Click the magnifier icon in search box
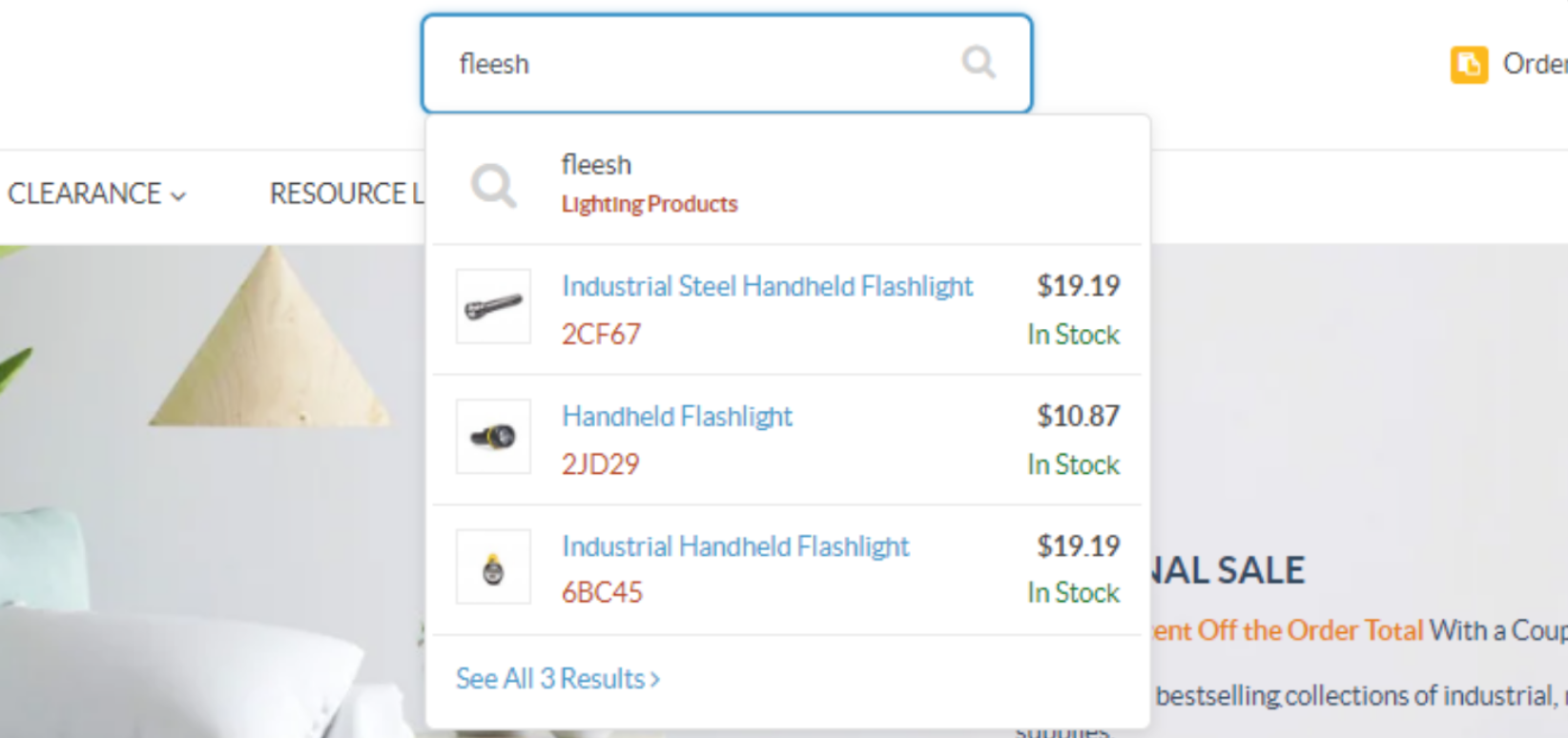 [979, 63]
